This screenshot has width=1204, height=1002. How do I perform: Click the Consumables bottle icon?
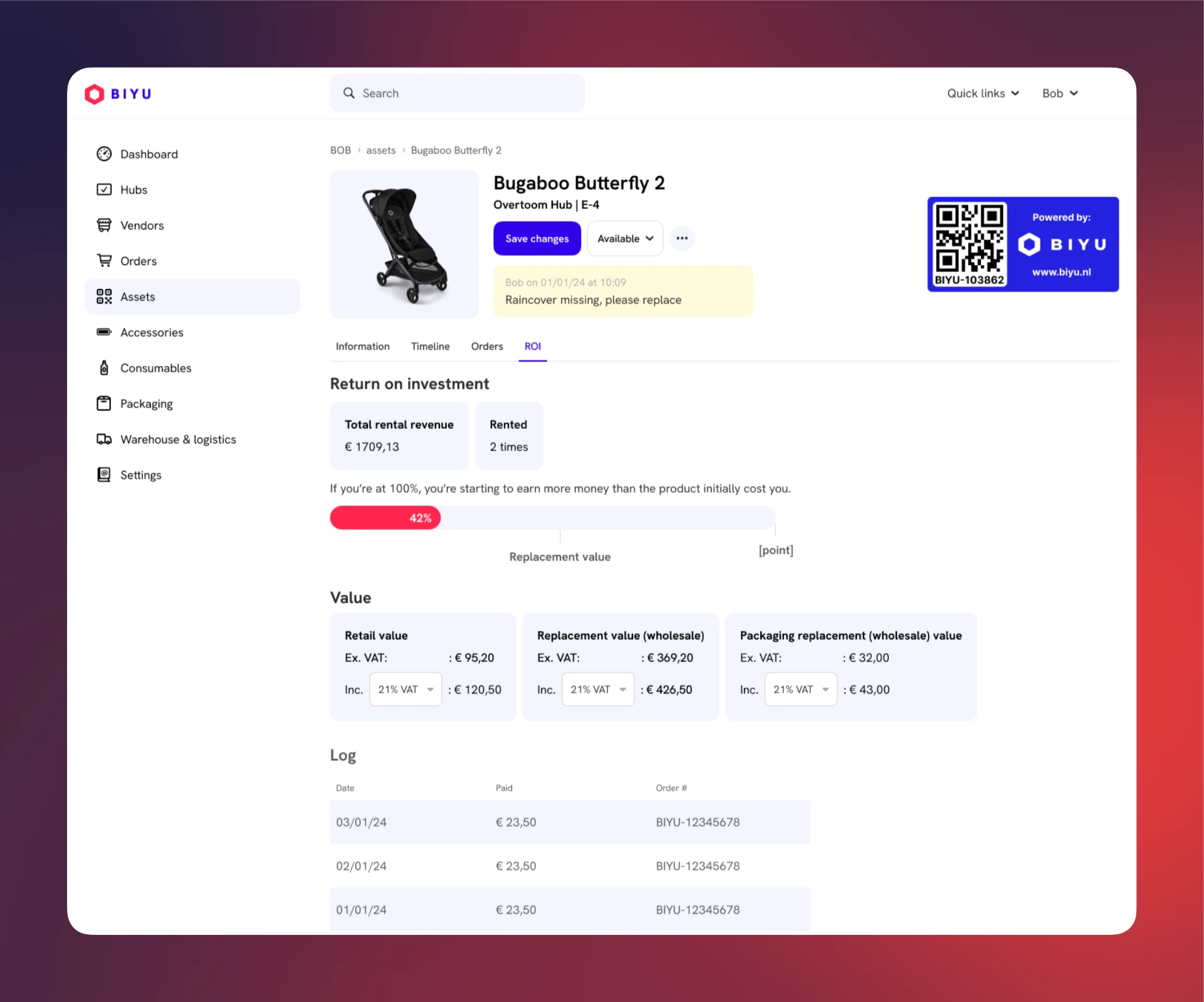104,368
